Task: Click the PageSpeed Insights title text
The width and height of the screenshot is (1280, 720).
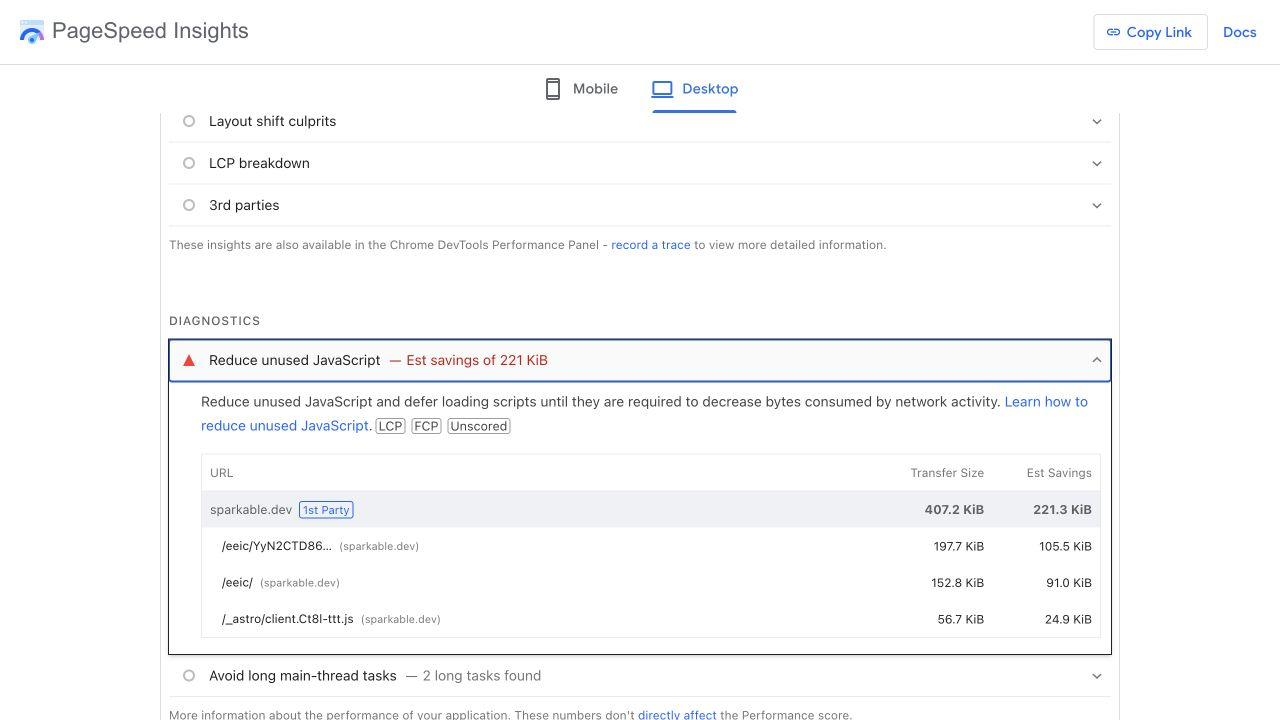Action: (150, 31)
